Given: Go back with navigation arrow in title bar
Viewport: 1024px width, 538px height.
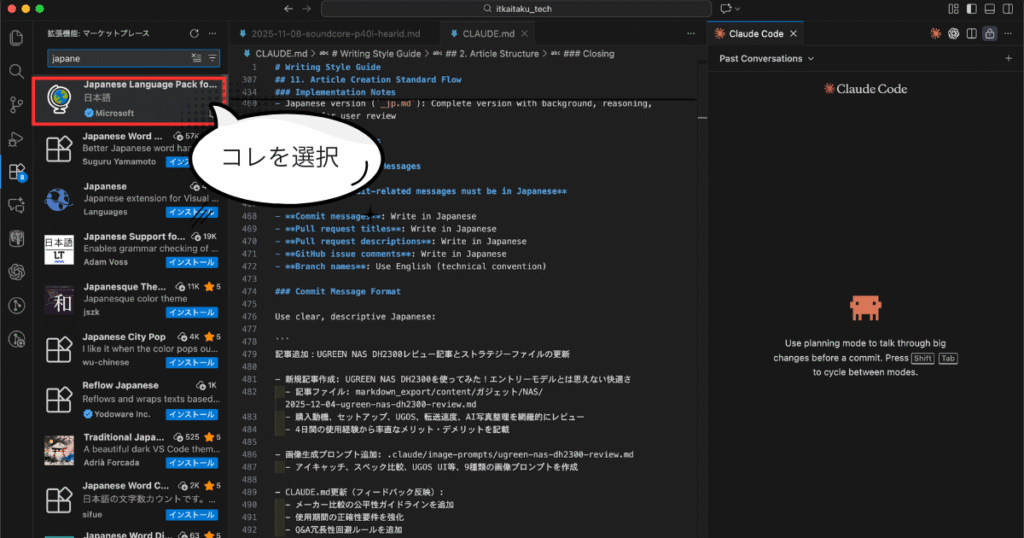Looking at the screenshot, I should pyautogui.click(x=289, y=8).
